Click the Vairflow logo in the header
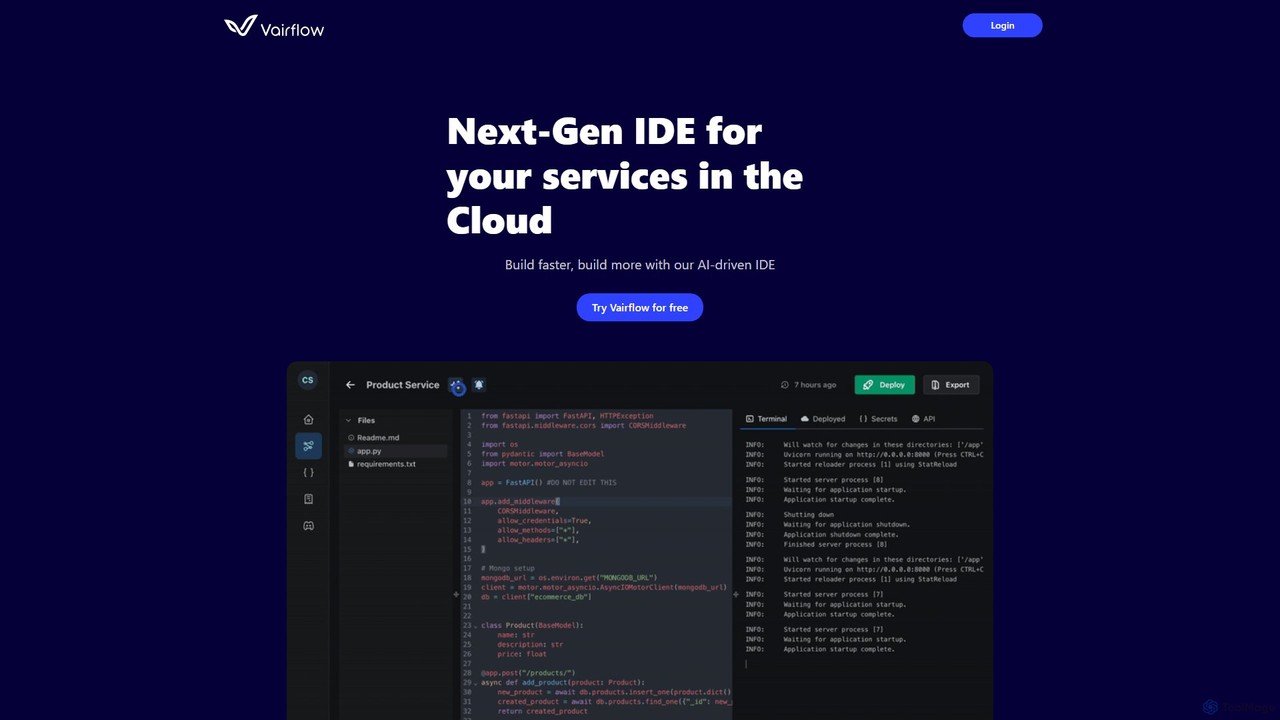The width and height of the screenshot is (1280, 720). point(274,26)
